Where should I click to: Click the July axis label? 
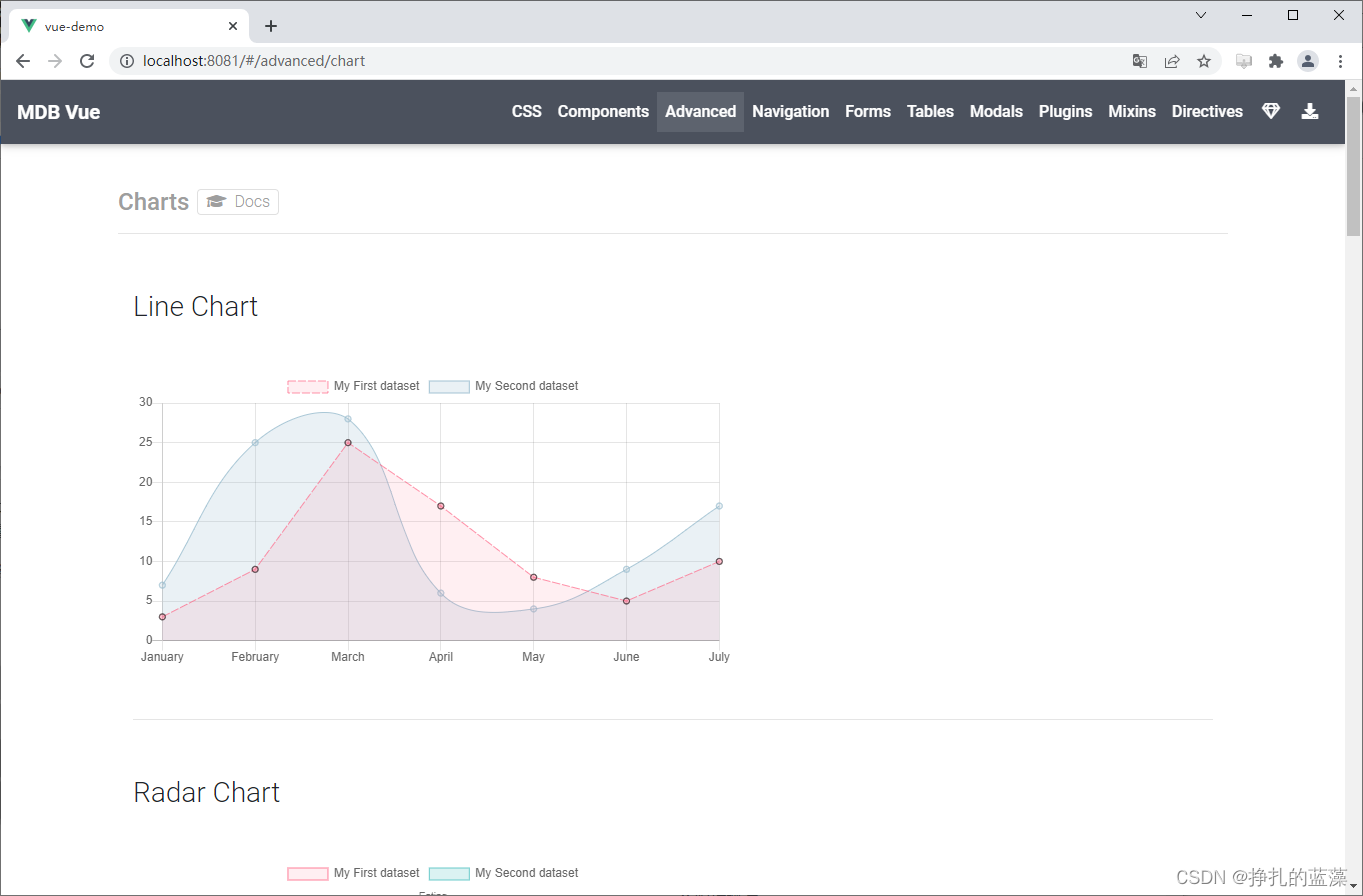tap(719, 657)
